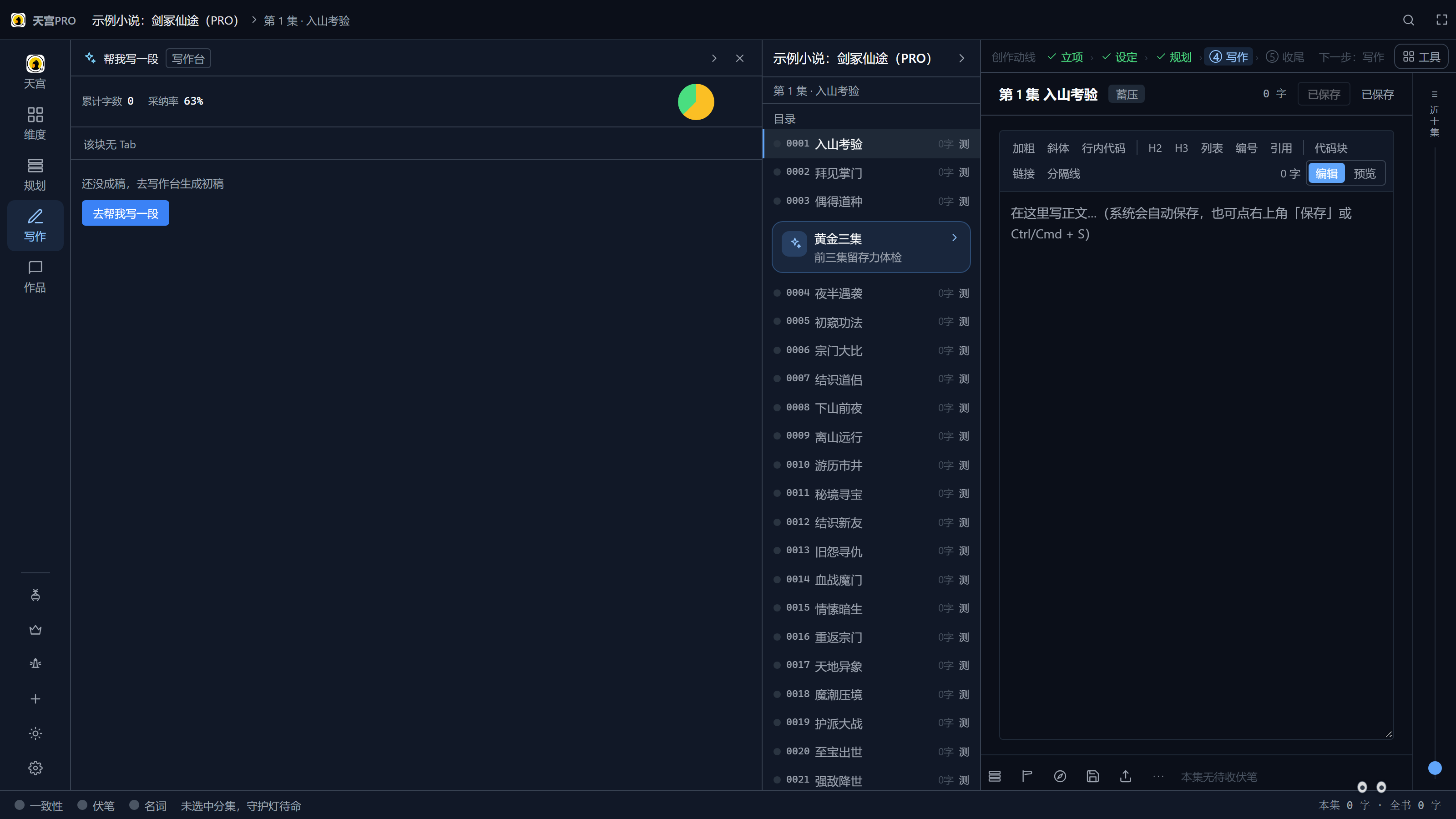Click the save disk icon in editor footer
This screenshot has height=819, width=1456.
(1092, 776)
